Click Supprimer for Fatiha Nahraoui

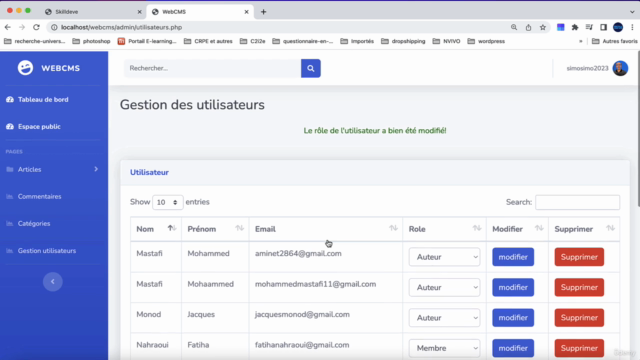coord(579,348)
